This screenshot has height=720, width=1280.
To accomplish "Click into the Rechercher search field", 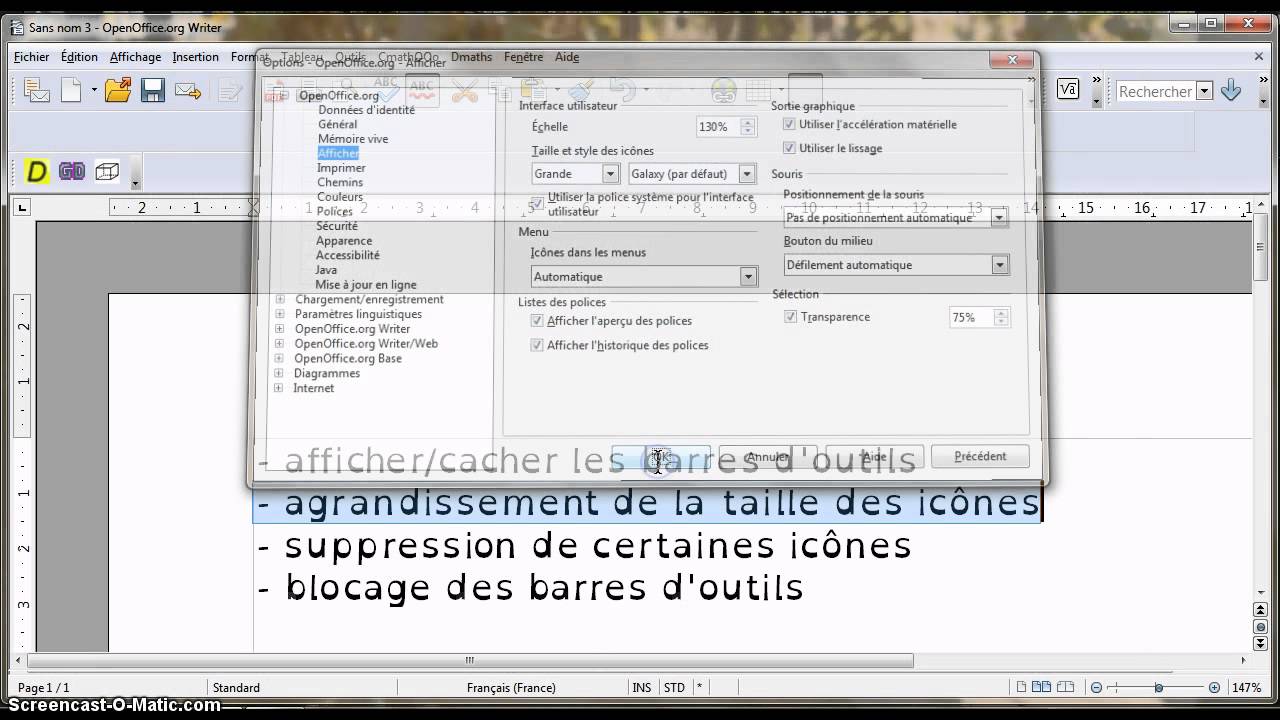I will tap(1156, 91).
